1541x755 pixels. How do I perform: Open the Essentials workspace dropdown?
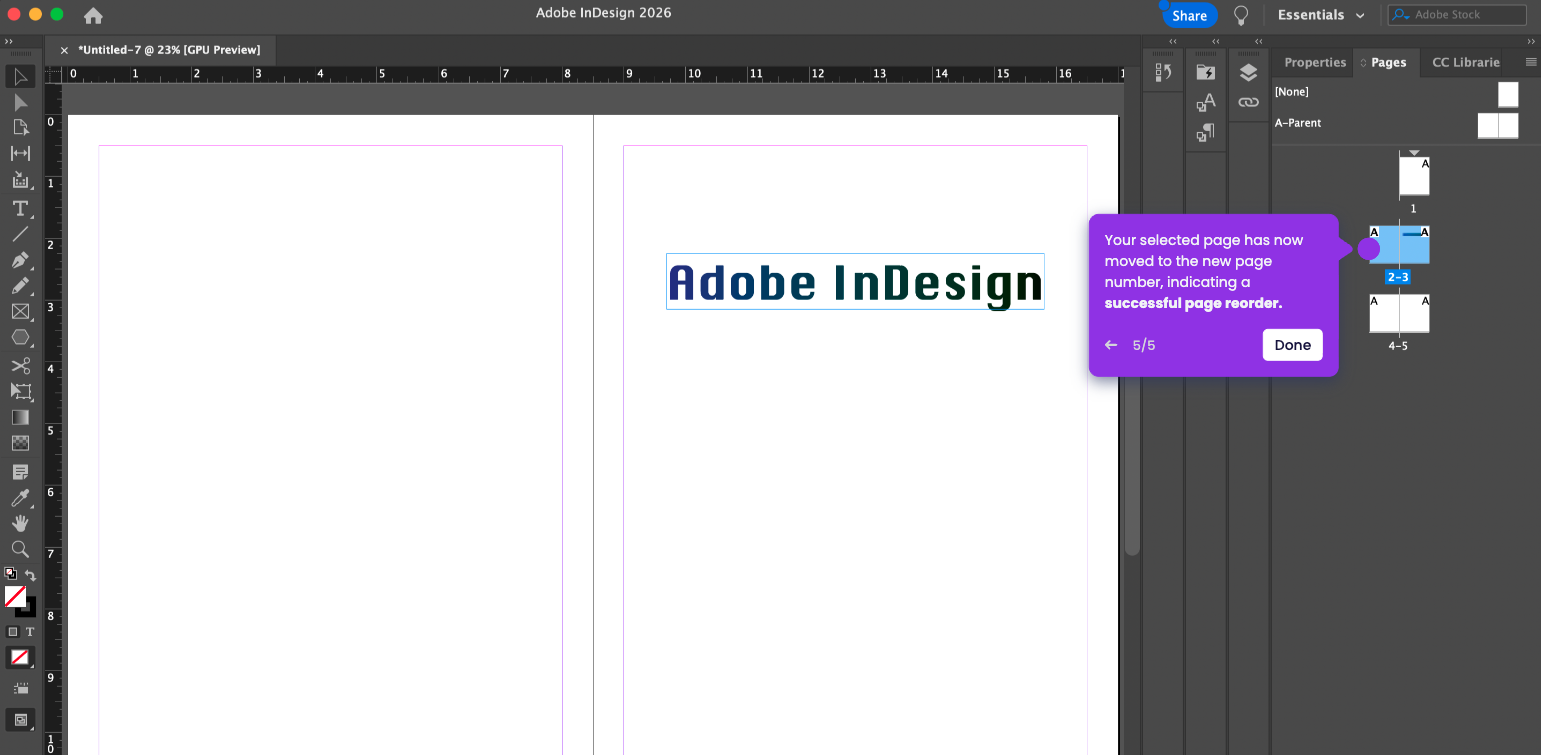pyautogui.click(x=1321, y=15)
